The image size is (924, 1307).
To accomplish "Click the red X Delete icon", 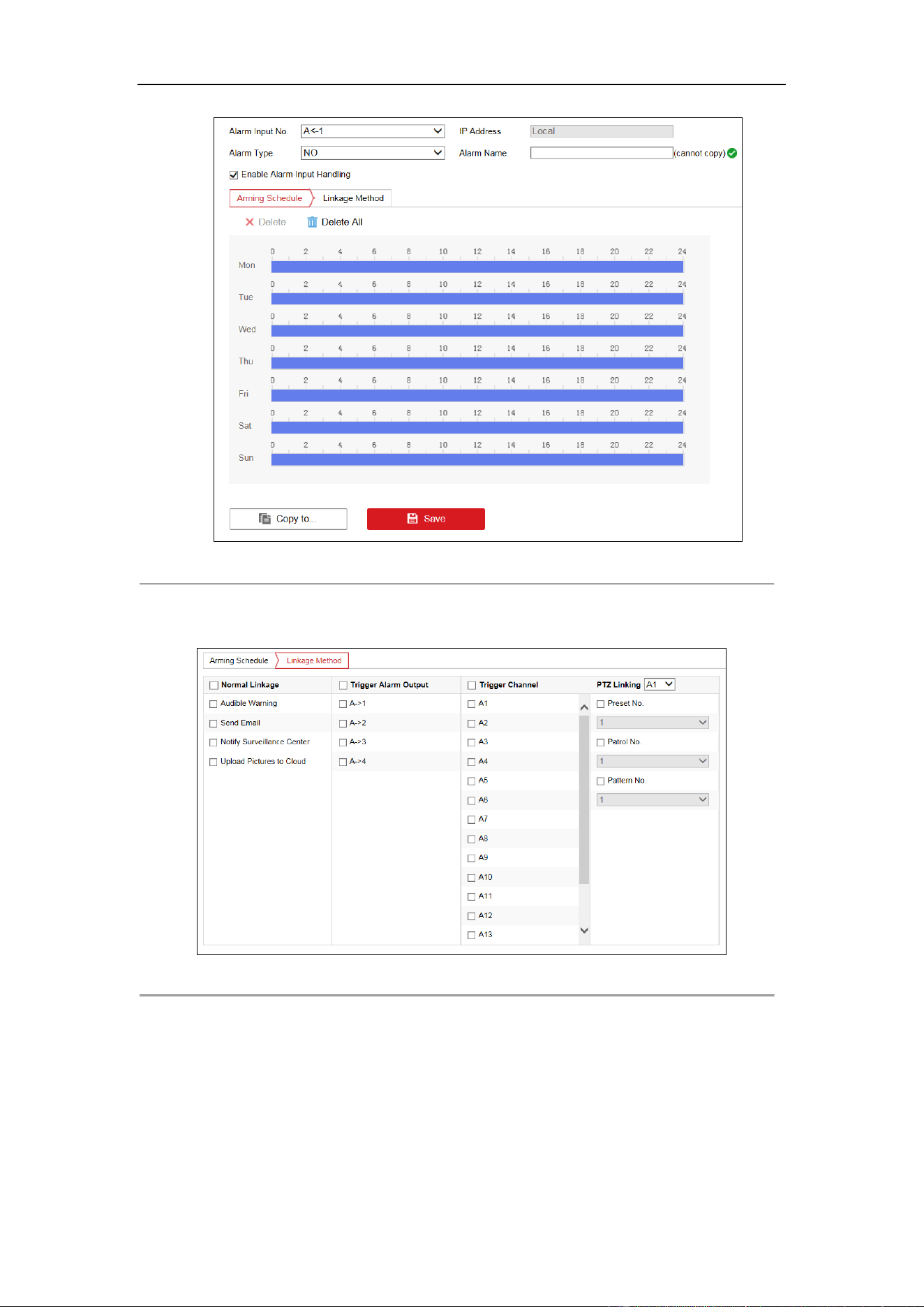I will pyautogui.click(x=249, y=222).
